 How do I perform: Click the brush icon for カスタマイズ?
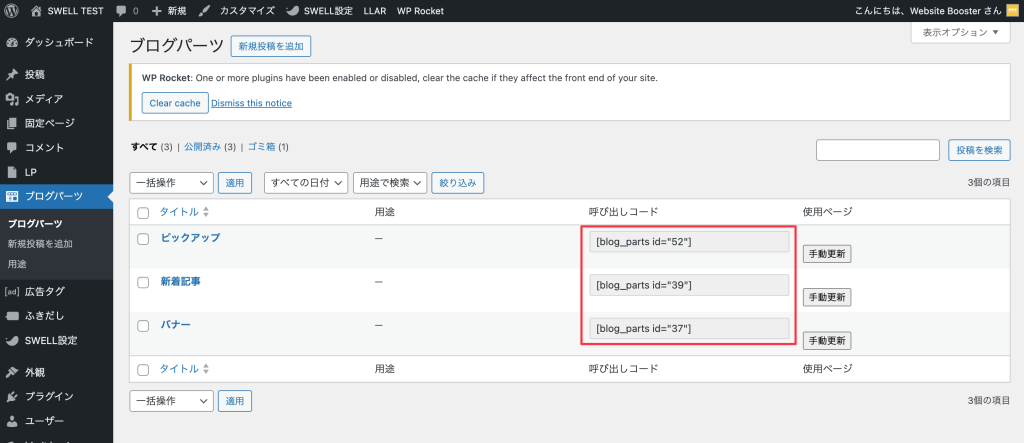coord(204,11)
